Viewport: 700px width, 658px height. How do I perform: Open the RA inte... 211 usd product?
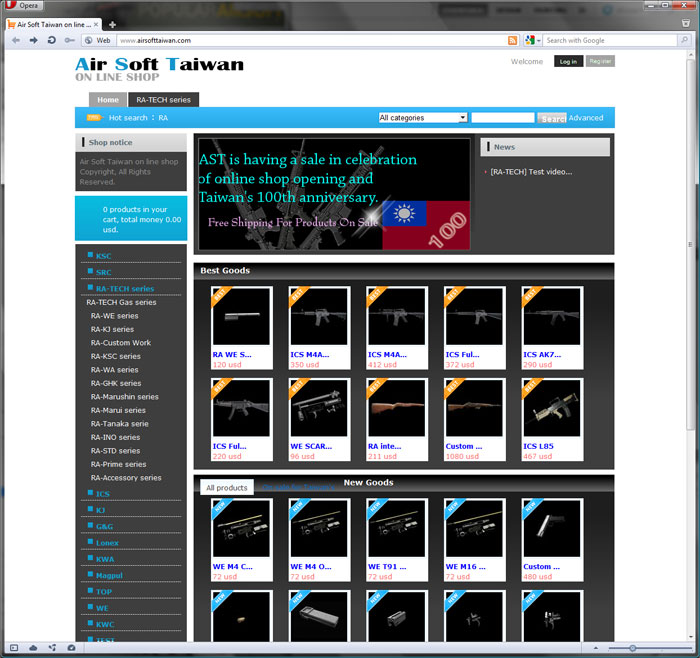point(397,420)
